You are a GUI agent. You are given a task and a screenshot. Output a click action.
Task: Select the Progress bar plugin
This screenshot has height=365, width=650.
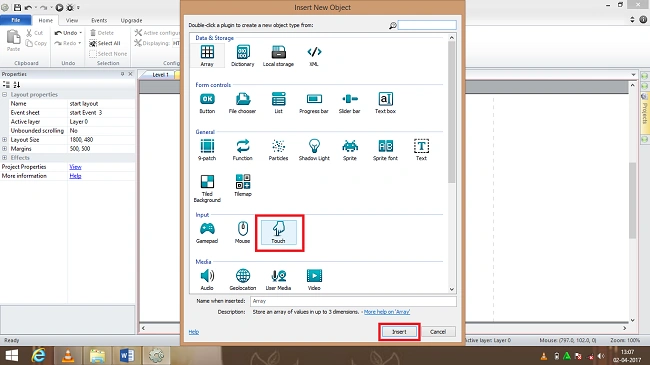point(314,103)
